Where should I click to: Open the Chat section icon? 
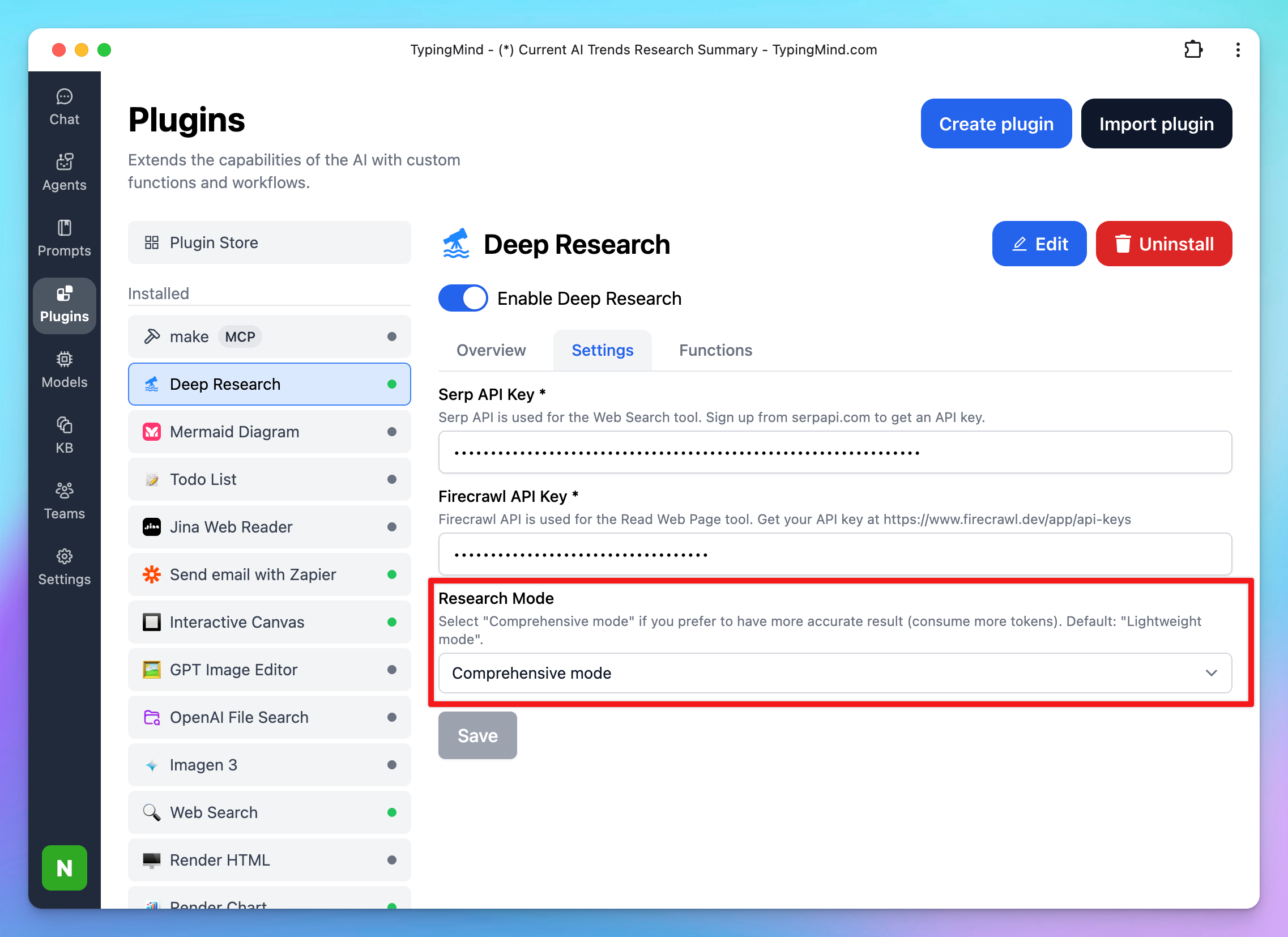tap(64, 97)
